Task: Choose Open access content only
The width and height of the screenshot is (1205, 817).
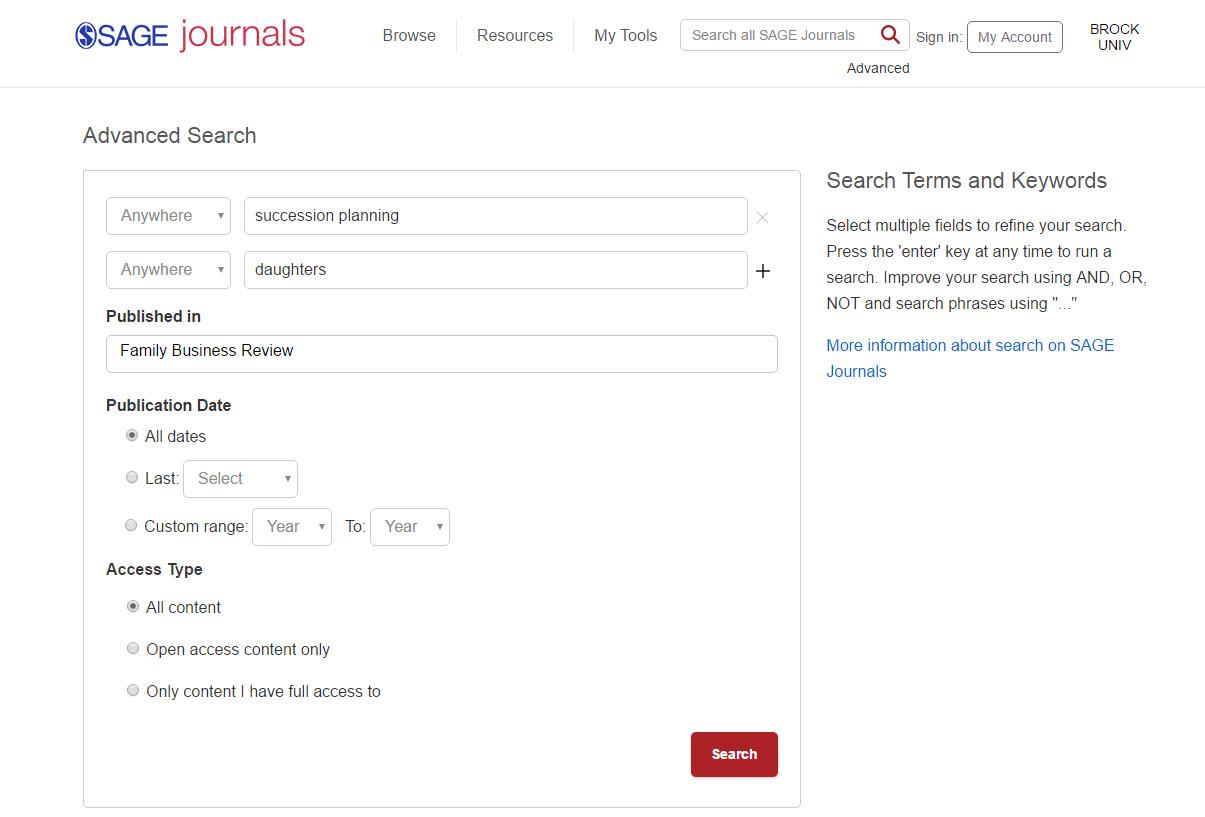Action: pyautogui.click(x=133, y=648)
